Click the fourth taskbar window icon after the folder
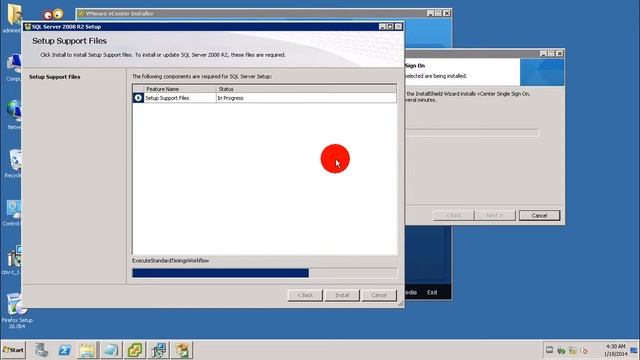 [111, 350]
